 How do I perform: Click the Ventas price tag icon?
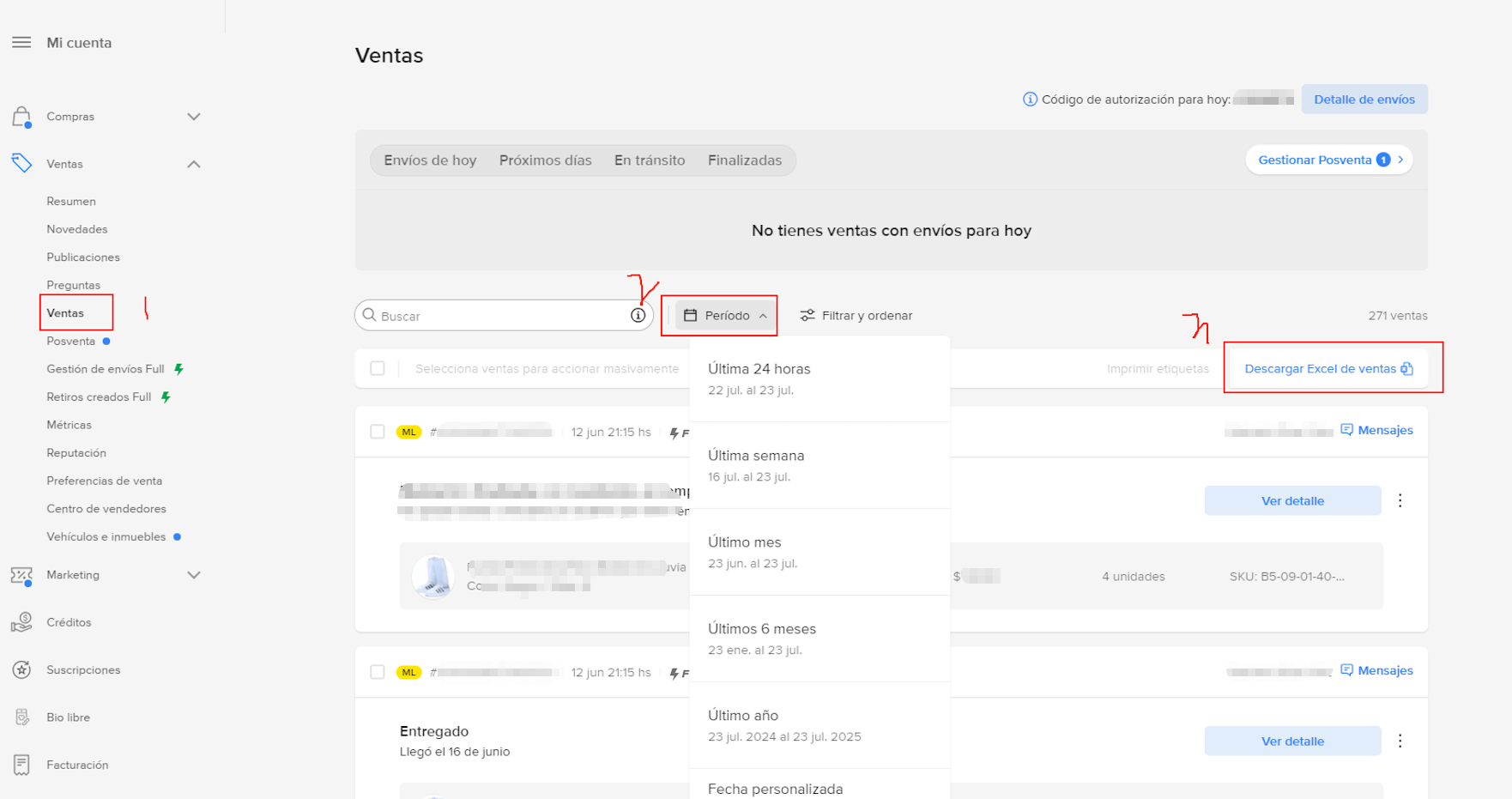click(x=21, y=163)
